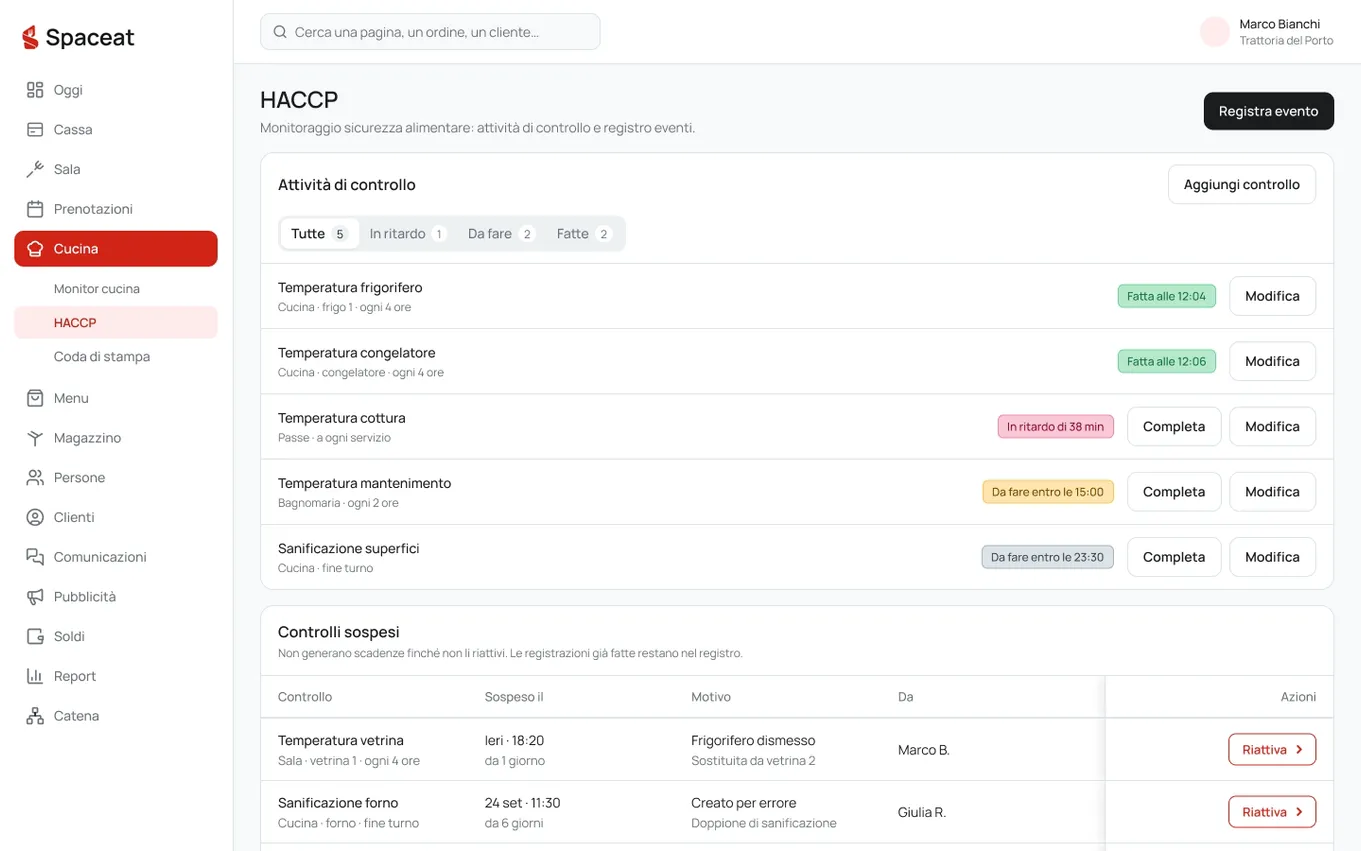Click the Cucina chef hat icon
The height and width of the screenshot is (851, 1361).
coord(35,249)
